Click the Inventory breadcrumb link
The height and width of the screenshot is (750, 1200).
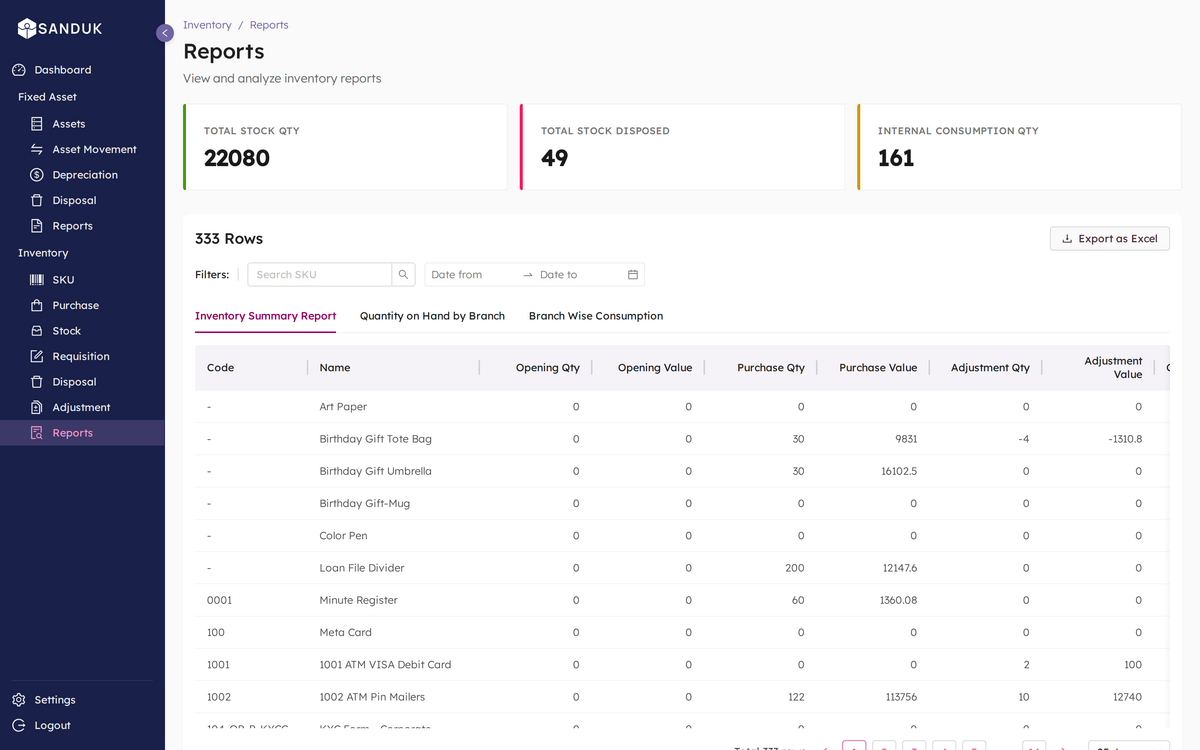[207, 25]
